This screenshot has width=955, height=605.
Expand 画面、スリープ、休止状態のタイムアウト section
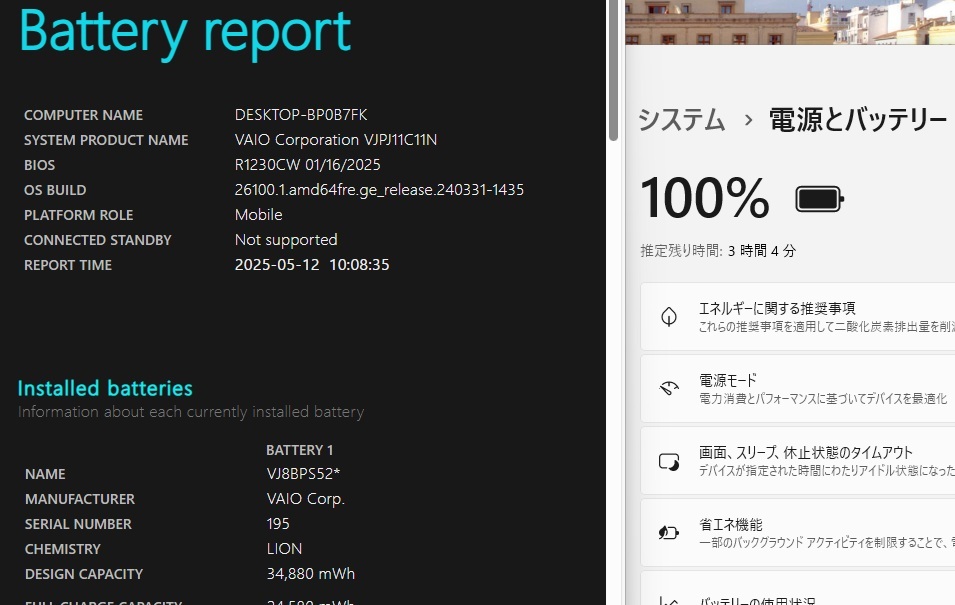[x=797, y=460]
